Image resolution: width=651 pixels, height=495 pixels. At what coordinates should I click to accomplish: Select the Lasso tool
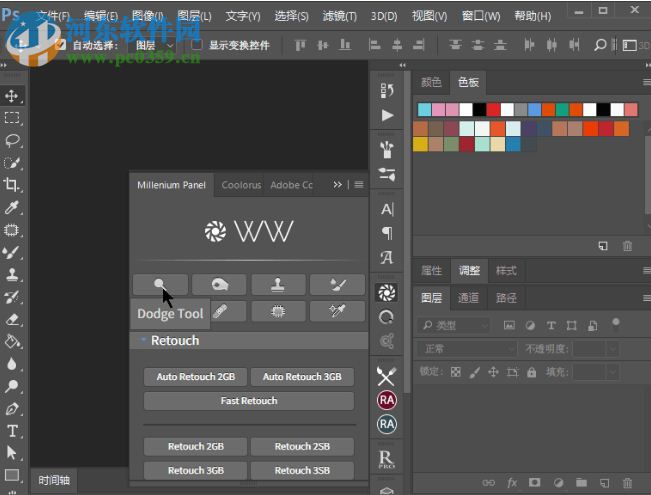point(12,141)
